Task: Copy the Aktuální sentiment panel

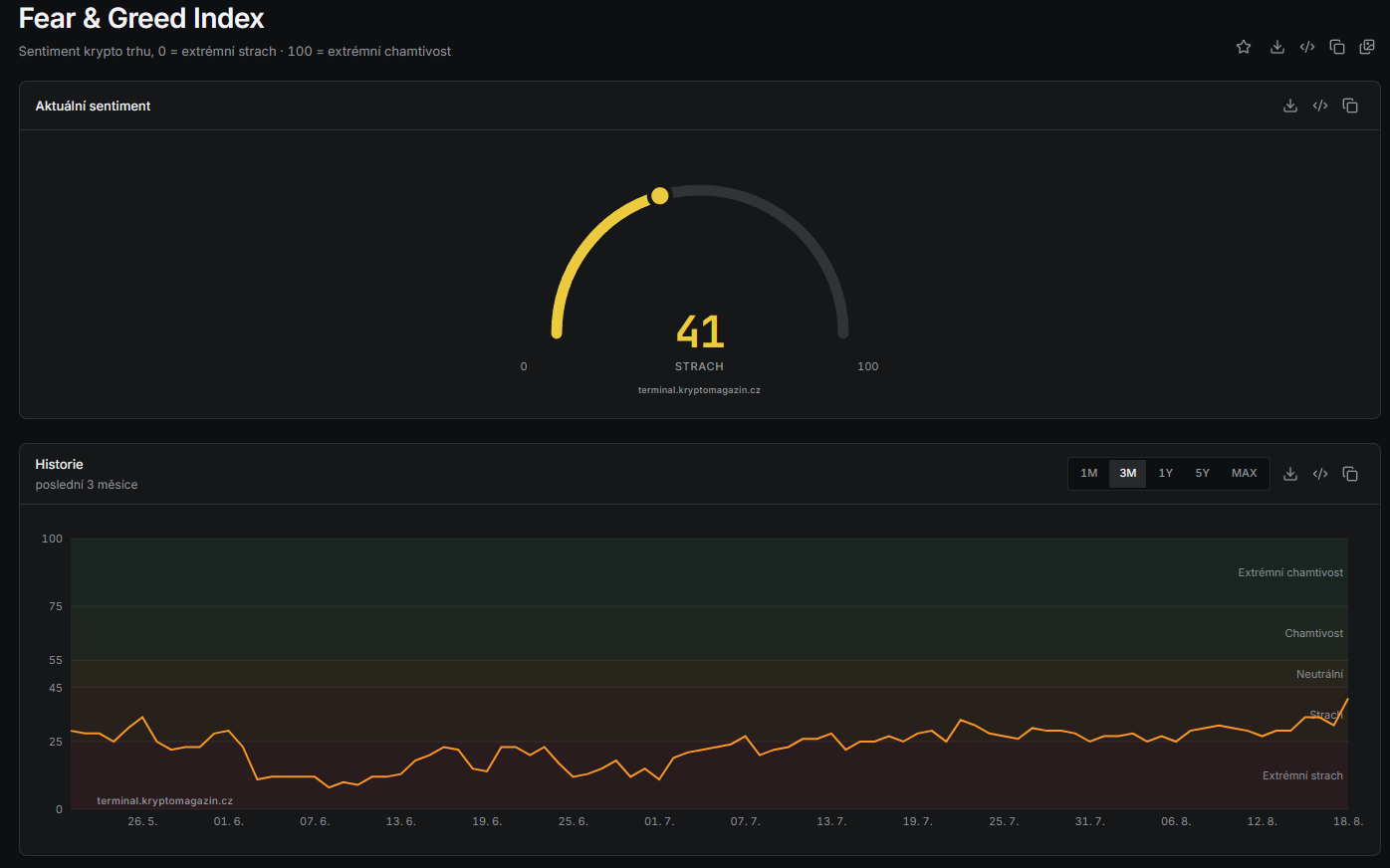Action: pyautogui.click(x=1350, y=106)
